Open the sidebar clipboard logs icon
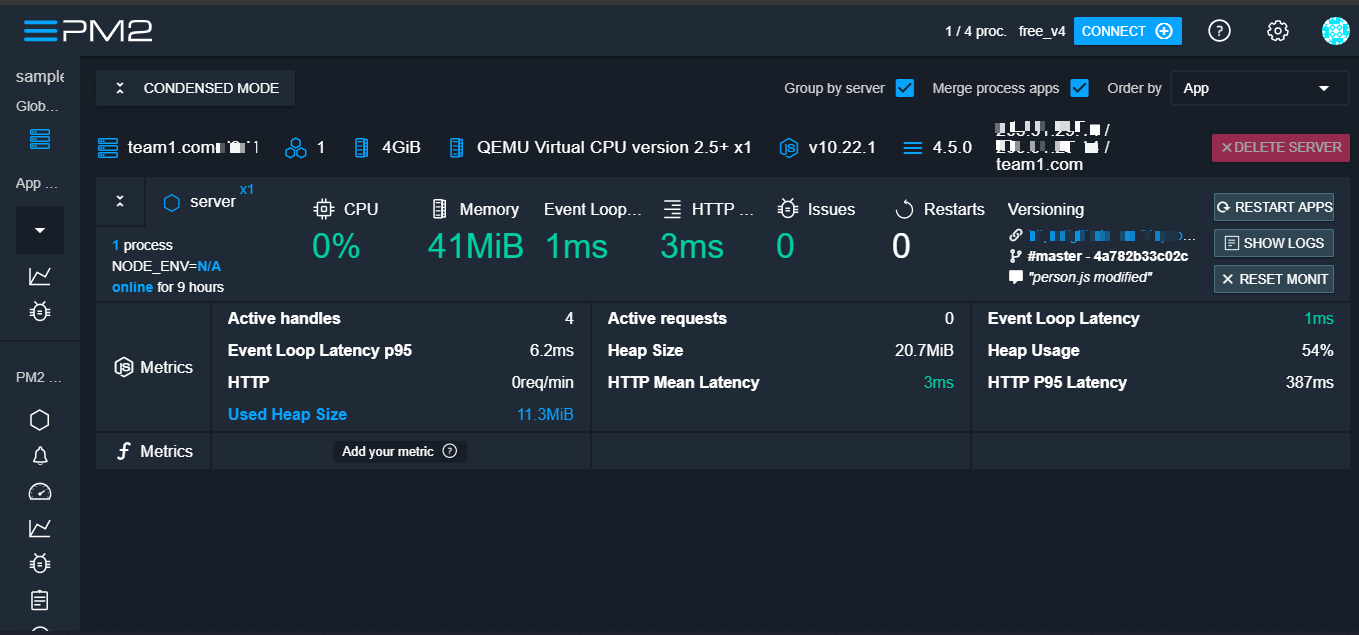1359x635 pixels. click(x=40, y=600)
